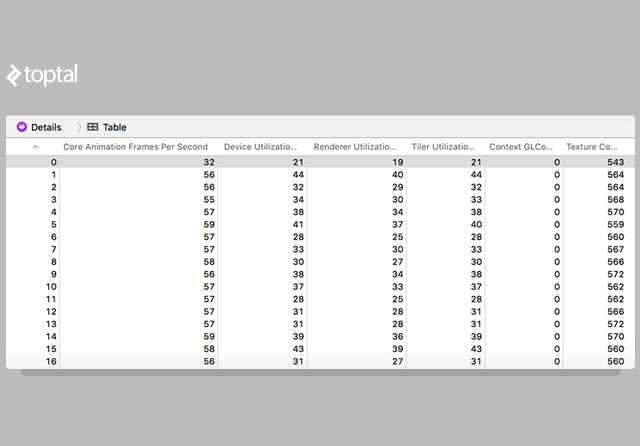Sort by Context GLCo... column header
640x446 pixels.
pyautogui.click(x=521, y=147)
